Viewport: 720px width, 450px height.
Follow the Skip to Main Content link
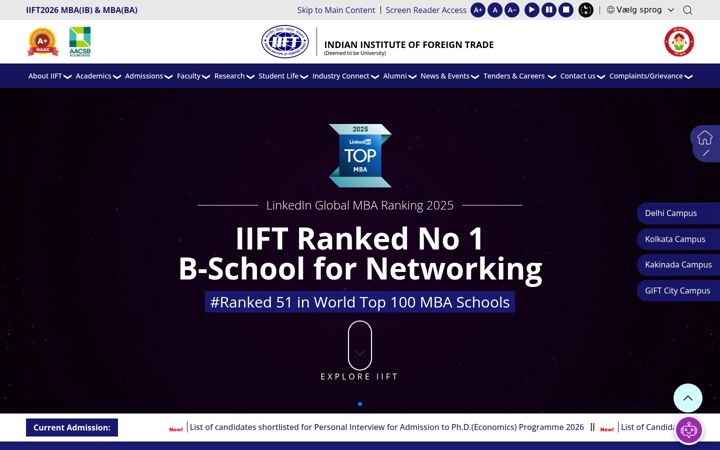click(x=336, y=10)
